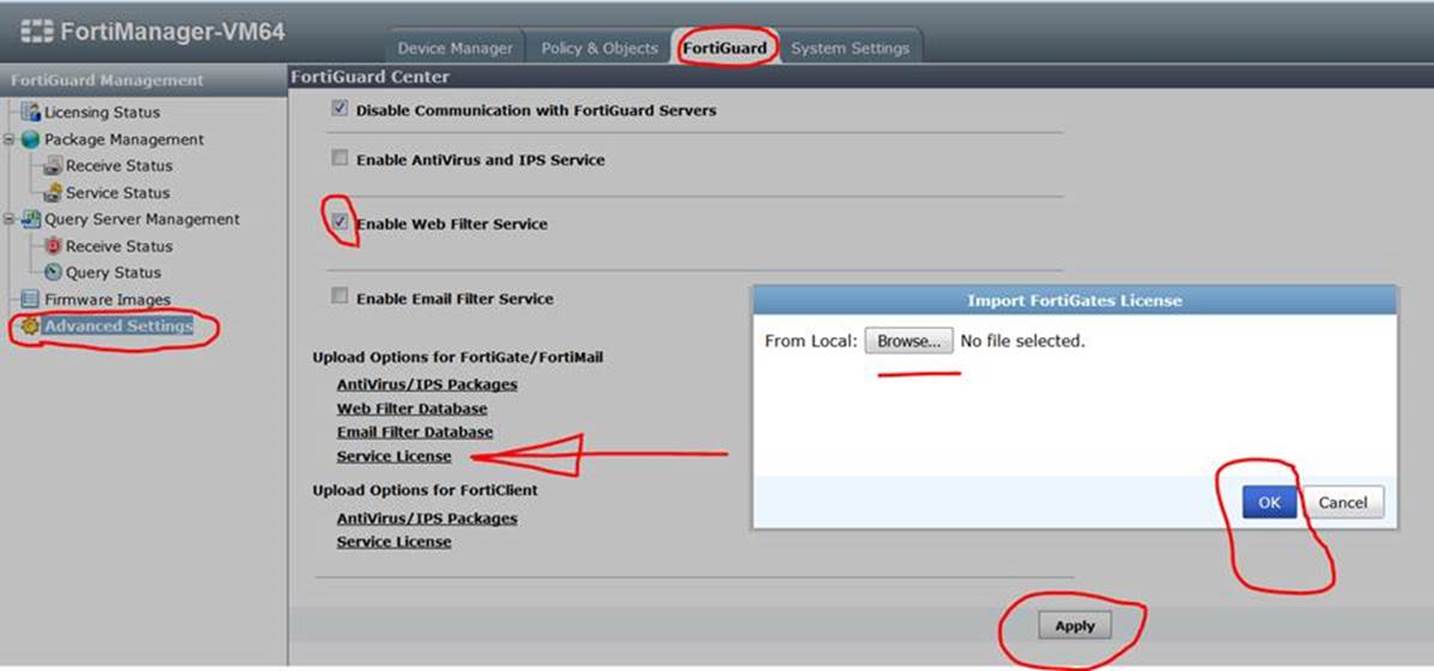Click the Licensing Status icon in sidebar
The image size is (1434, 671).
[31, 112]
